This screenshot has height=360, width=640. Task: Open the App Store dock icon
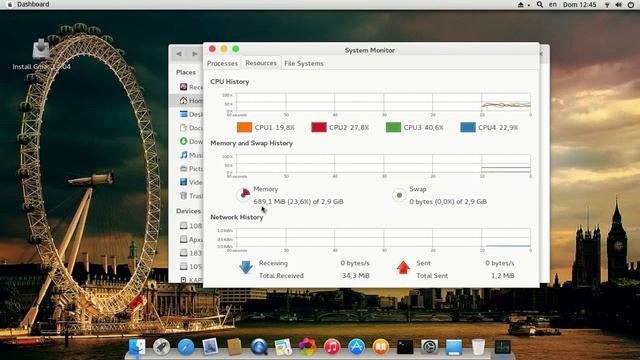click(x=356, y=347)
